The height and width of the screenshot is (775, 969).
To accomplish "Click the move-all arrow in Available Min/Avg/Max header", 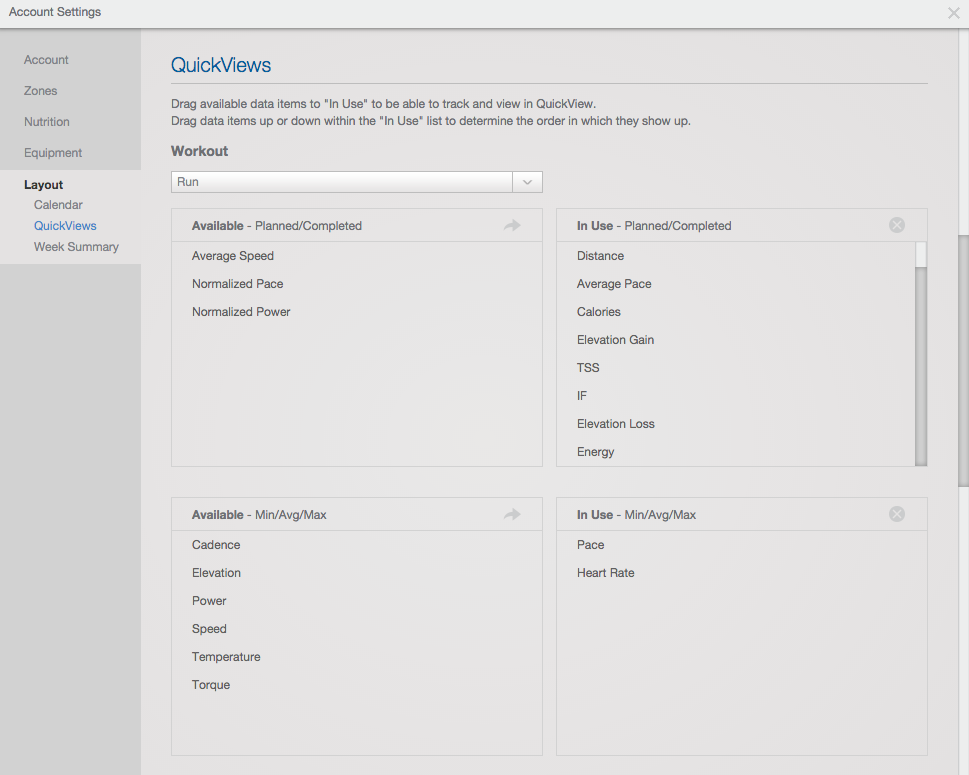I will 512,514.
